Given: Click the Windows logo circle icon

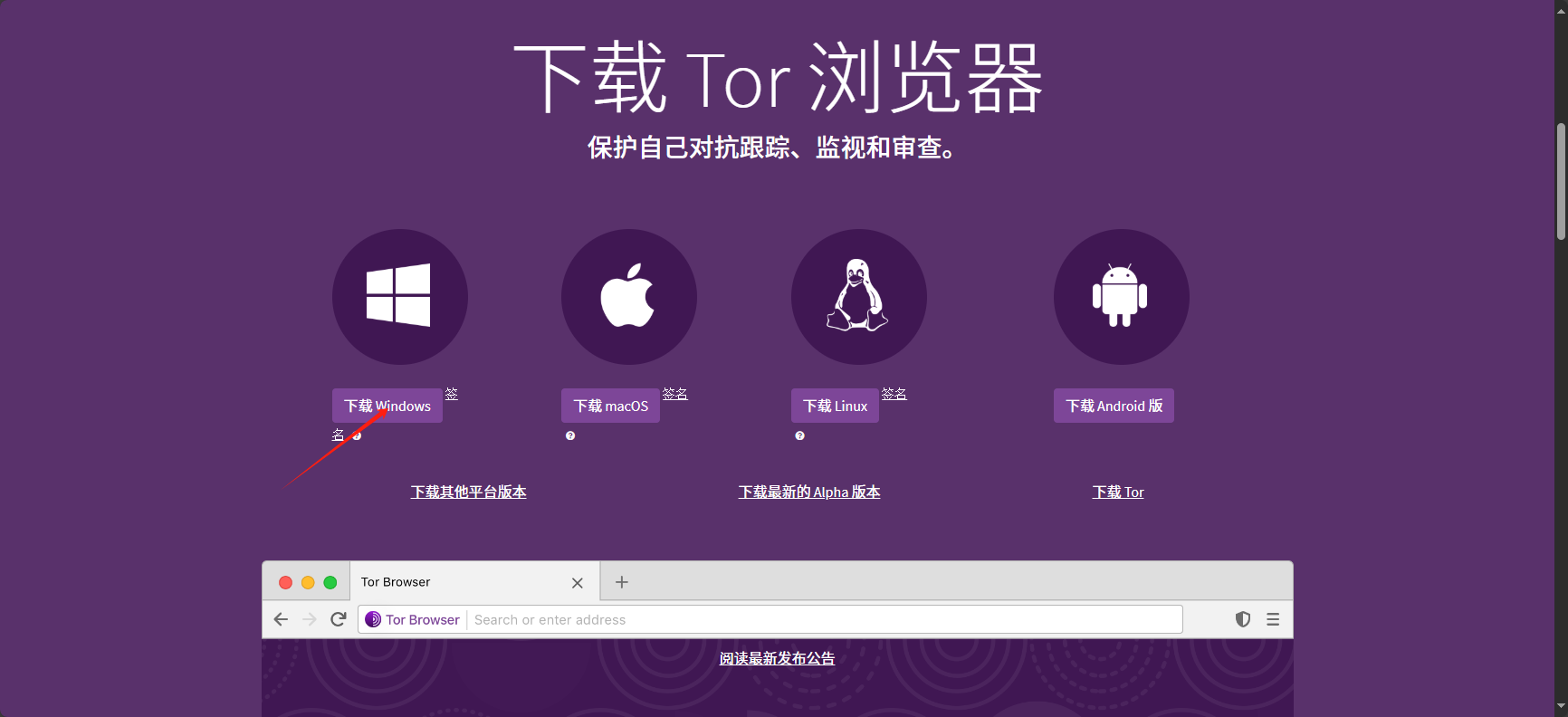Looking at the screenshot, I should coord(399,297).
